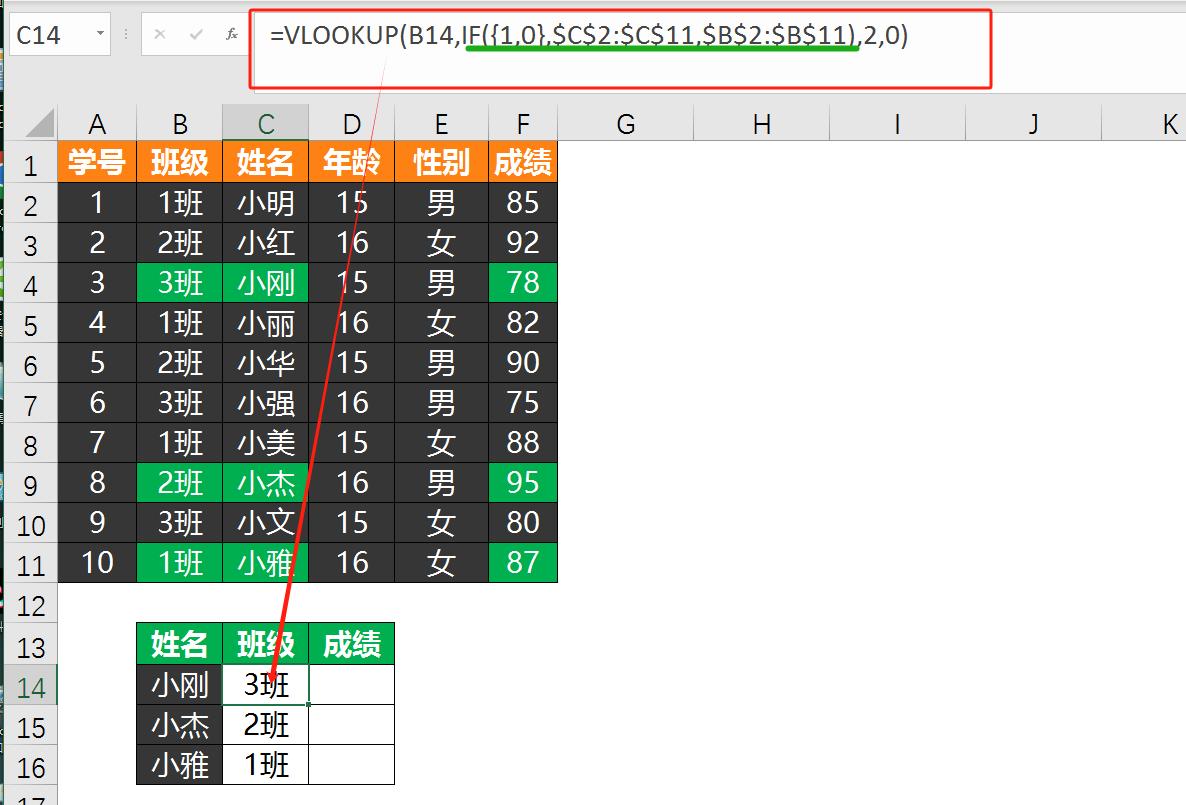
Task: Select row 16 header
Action: [30, 767]
